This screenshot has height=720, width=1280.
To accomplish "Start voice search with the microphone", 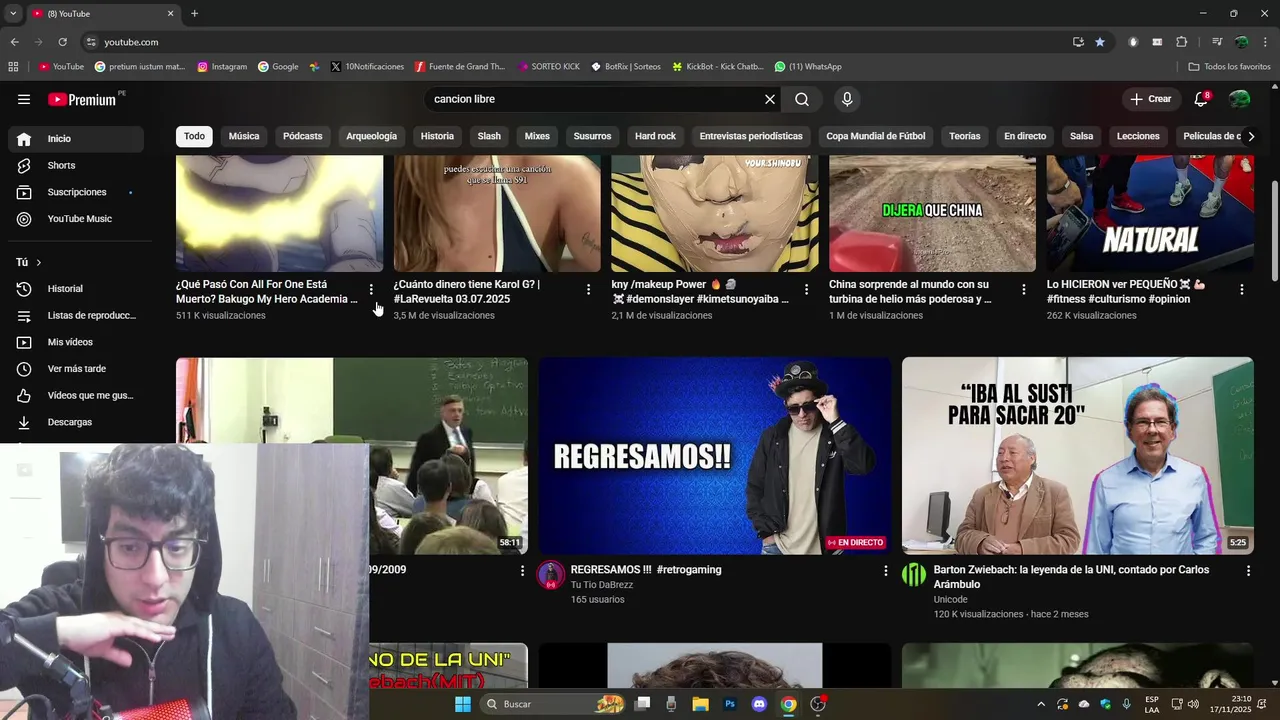I will point(847,99).
